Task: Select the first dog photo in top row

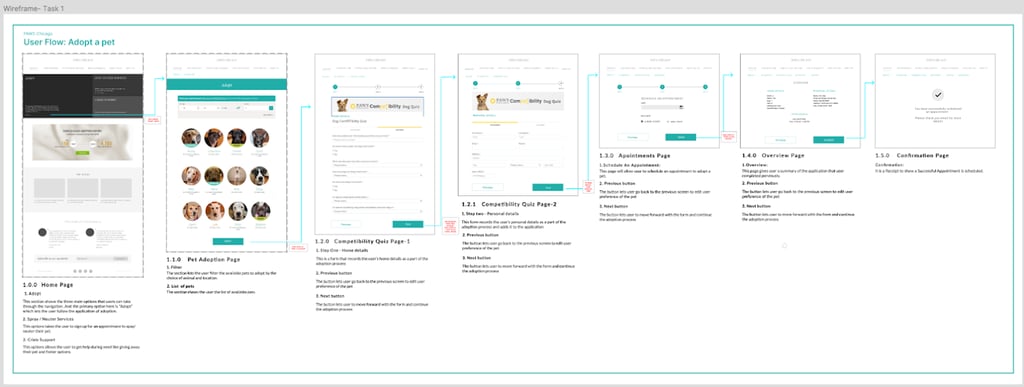Action: pos(191,137)
